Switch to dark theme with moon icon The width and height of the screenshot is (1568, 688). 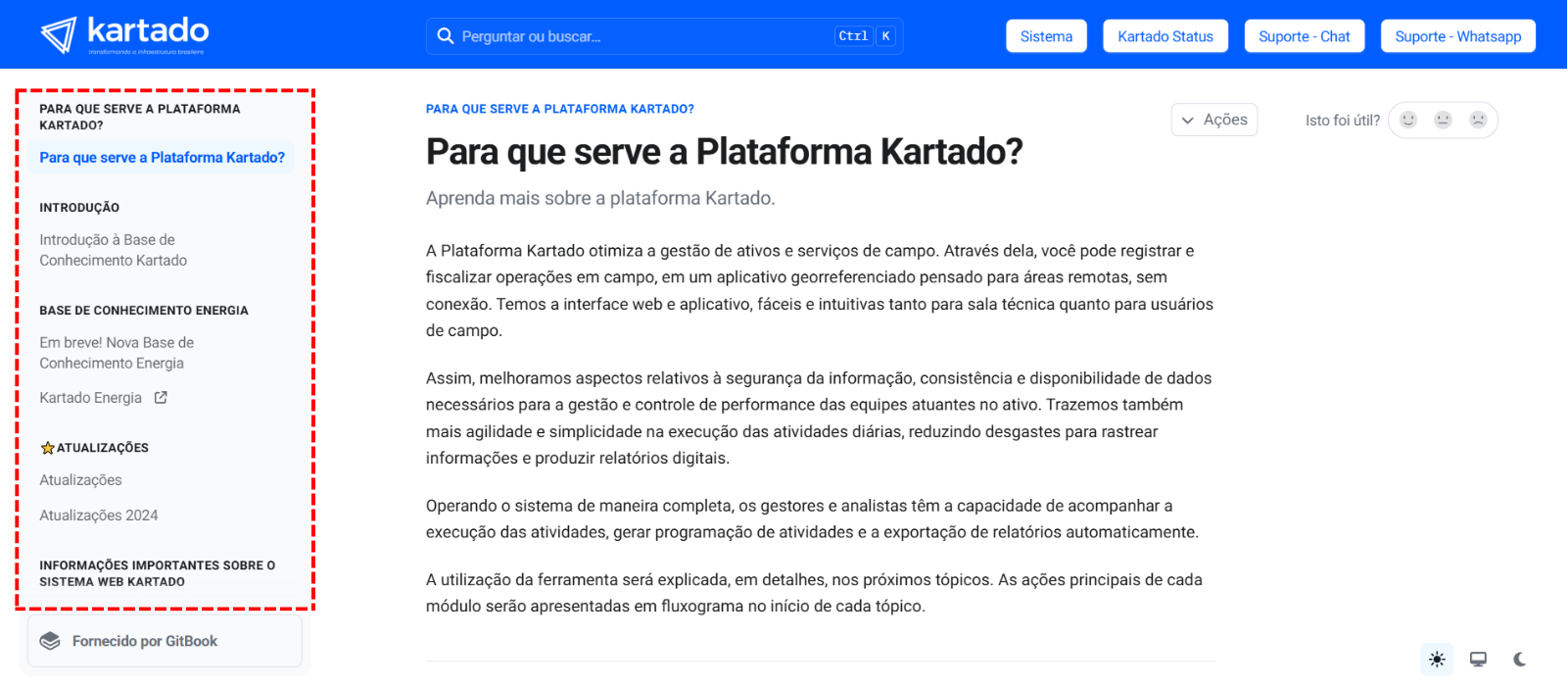(1519, 660)
